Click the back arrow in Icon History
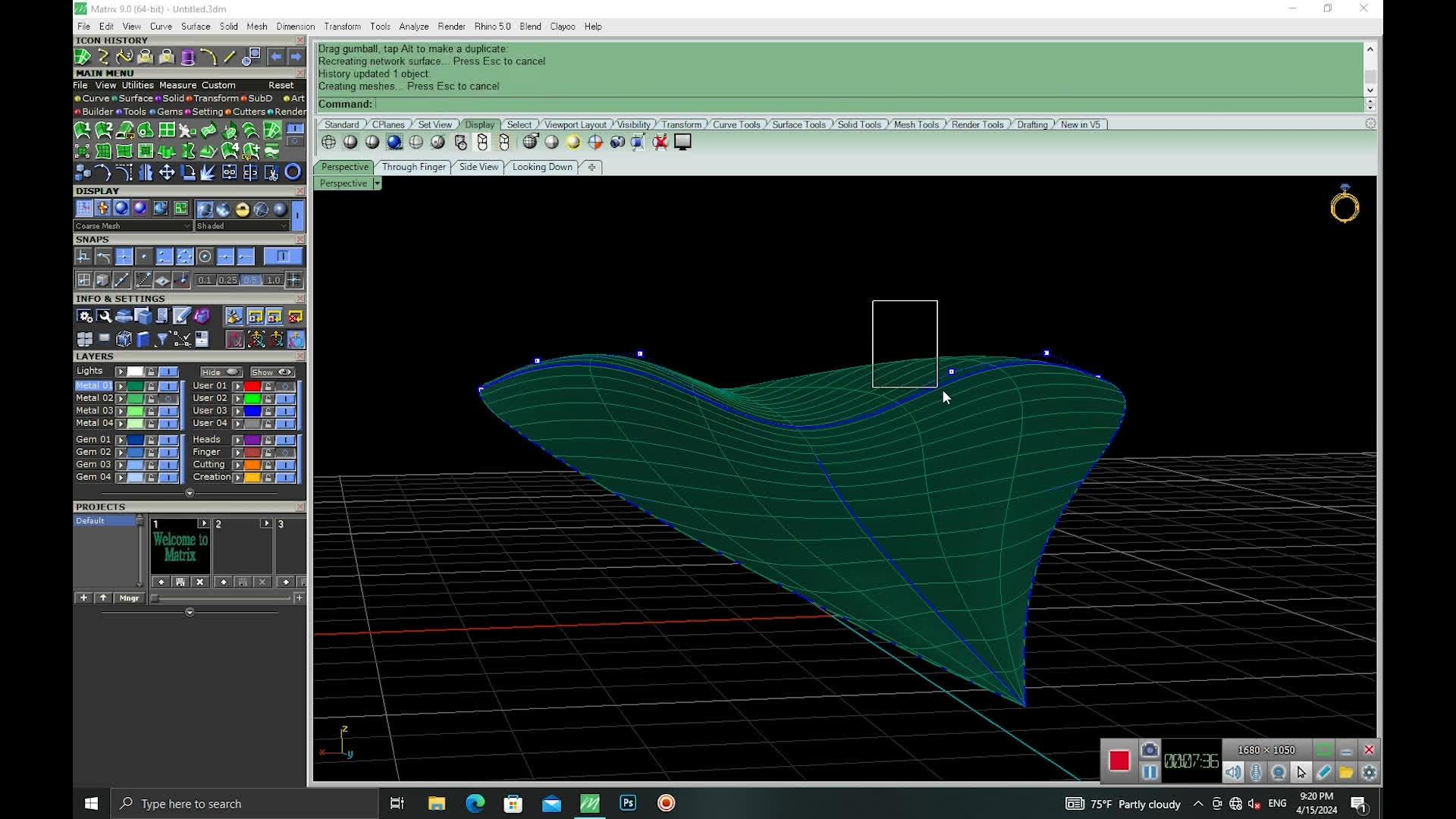 (x=275, y=57)
